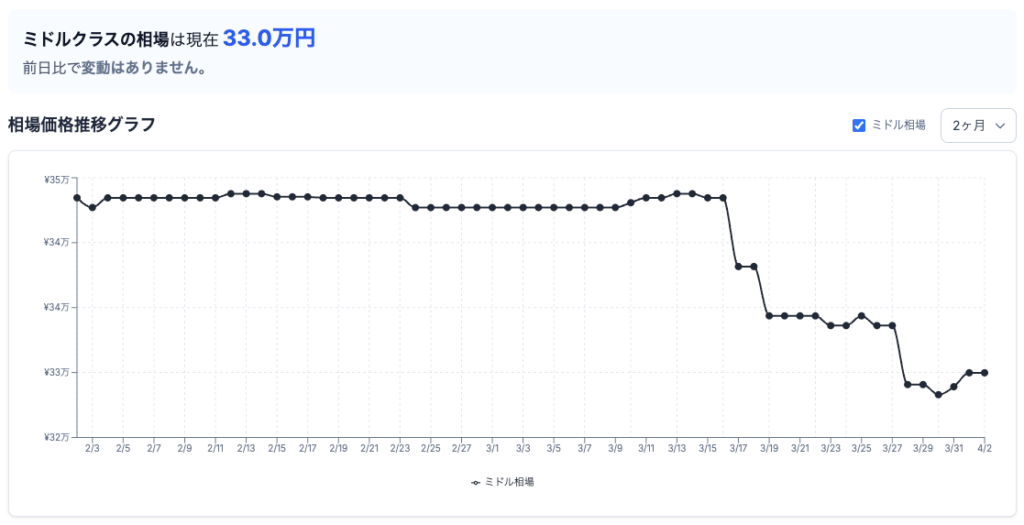Click the ミドル相場 checkbox label text
1024x525 pixels.
point(899,125)
